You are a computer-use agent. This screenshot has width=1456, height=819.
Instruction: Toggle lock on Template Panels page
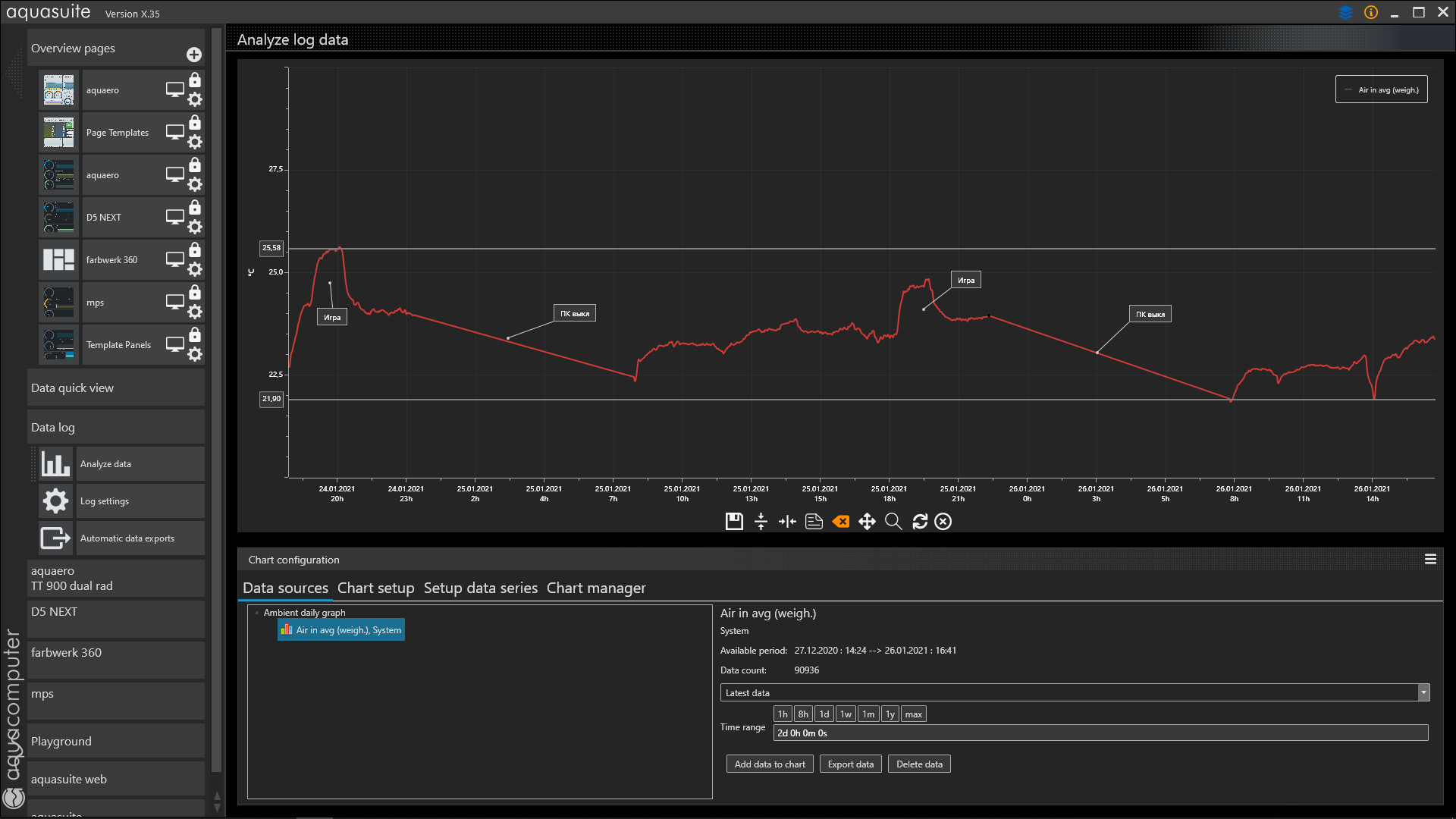click(195, 335)
